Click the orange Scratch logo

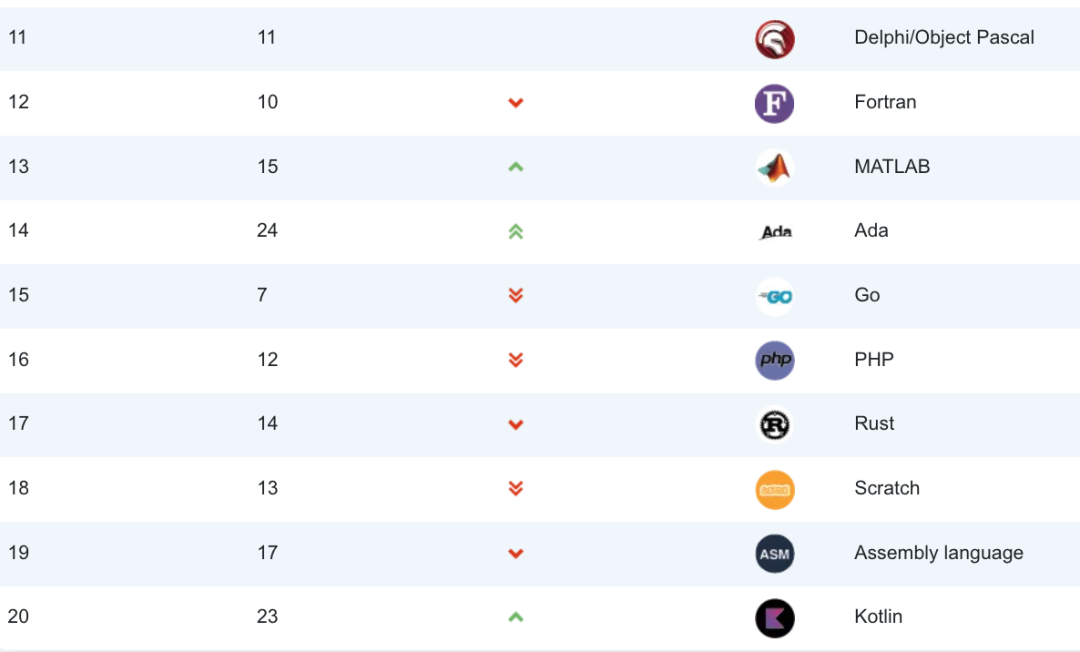pyautogui.click(x=775, y=489)
